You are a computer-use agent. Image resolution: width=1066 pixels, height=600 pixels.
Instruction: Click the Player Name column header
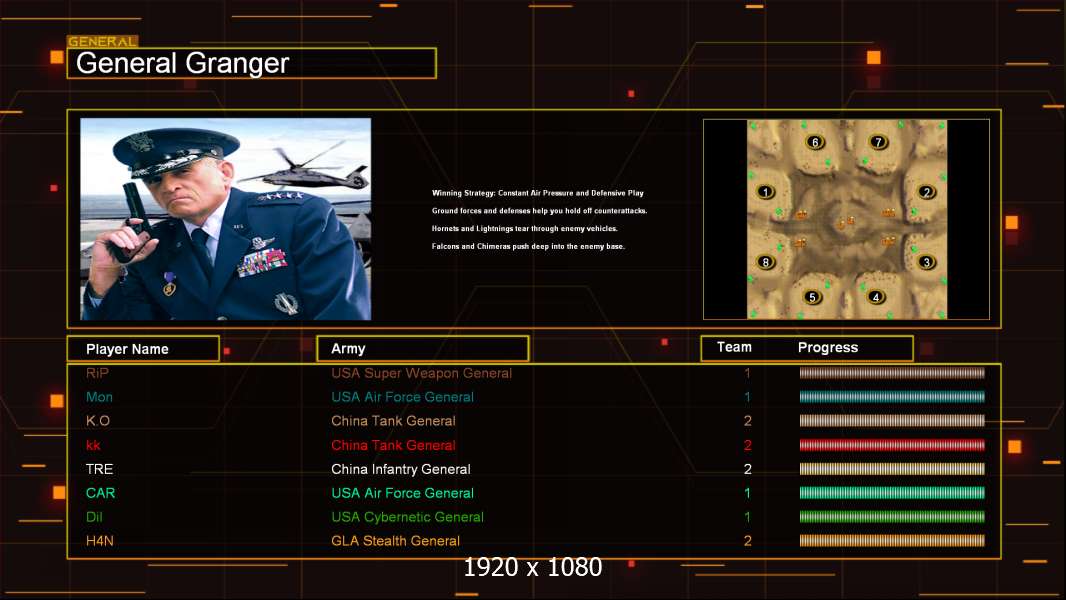[x=143, y=349]
